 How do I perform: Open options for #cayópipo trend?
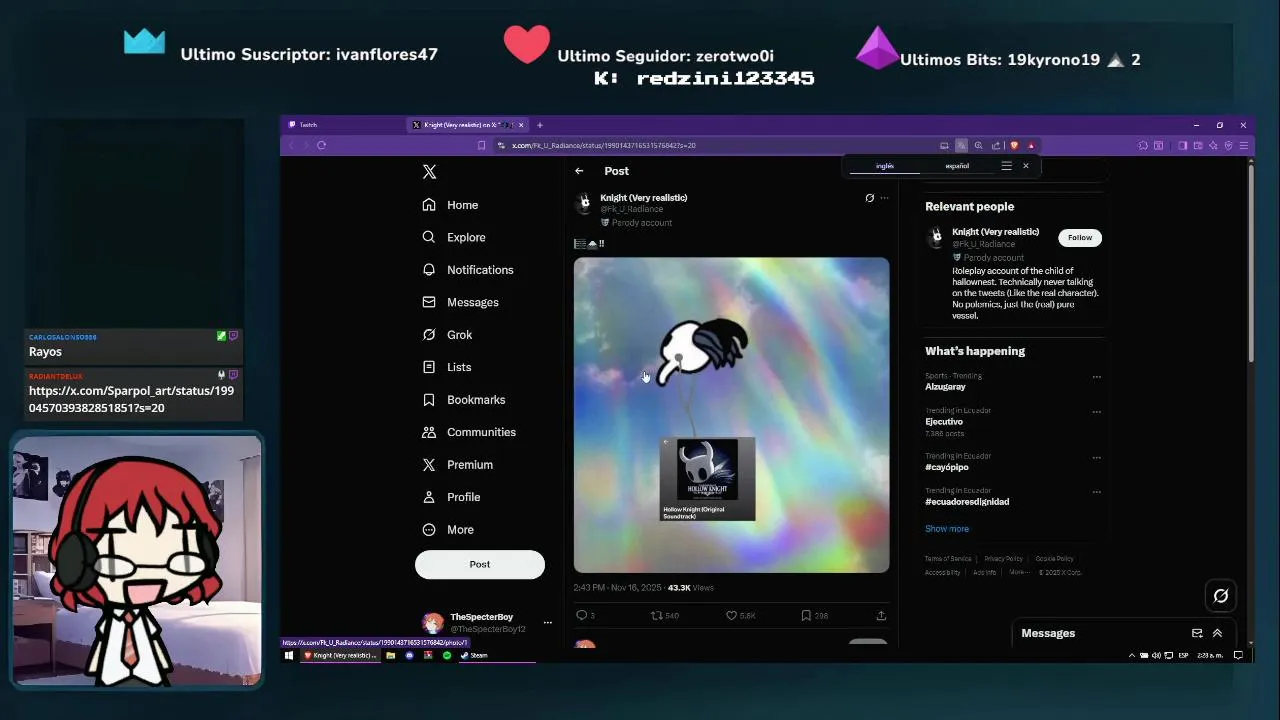click(1097, 457)
